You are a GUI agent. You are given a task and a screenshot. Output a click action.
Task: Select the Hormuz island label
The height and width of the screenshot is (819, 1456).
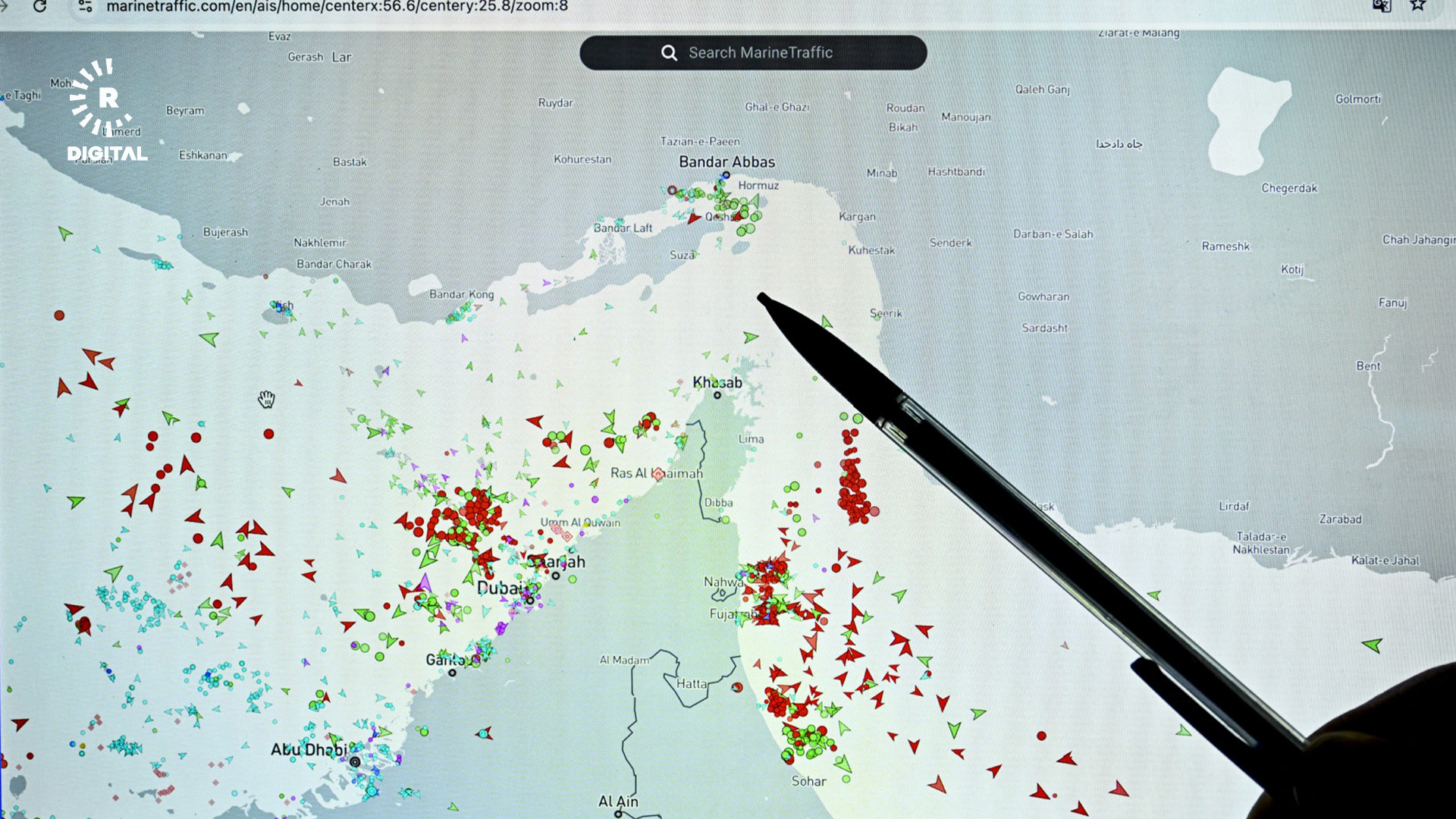pos(758,185)
